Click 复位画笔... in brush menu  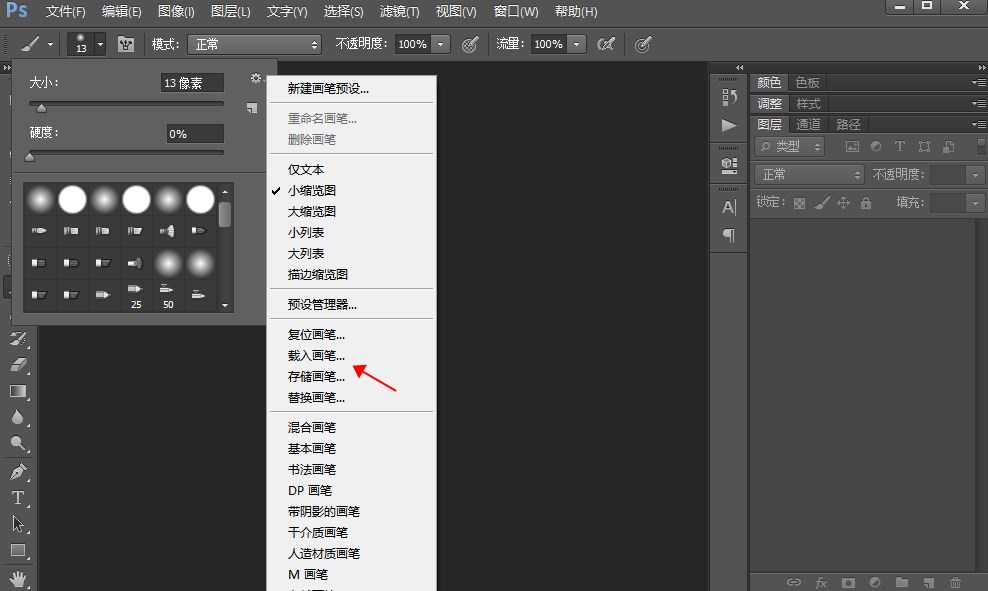[x=316, y=334]
